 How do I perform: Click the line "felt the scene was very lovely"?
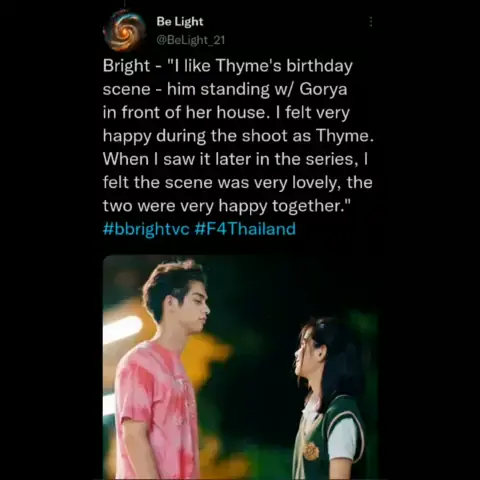coord(222,183)
